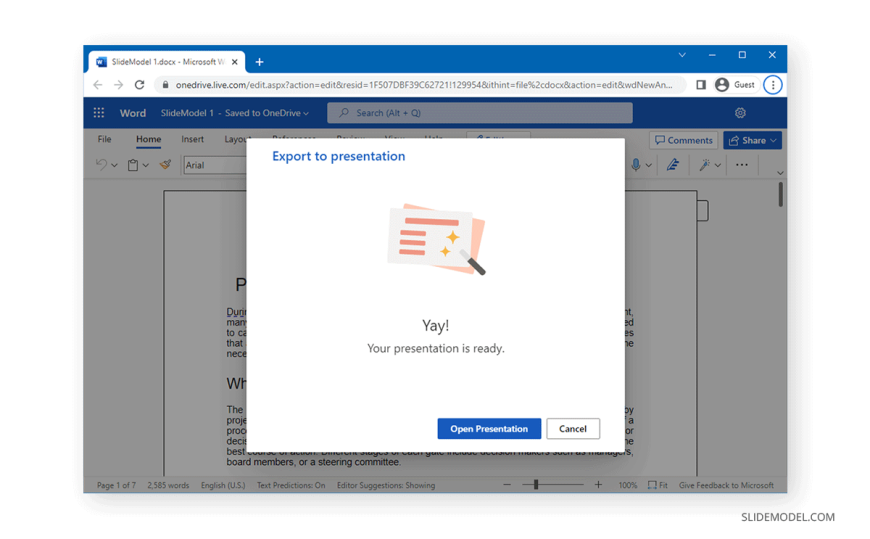This screenshot has width=870, height=539.
Task: Open the browser side panel icon
Action: [x=701, y=85]
